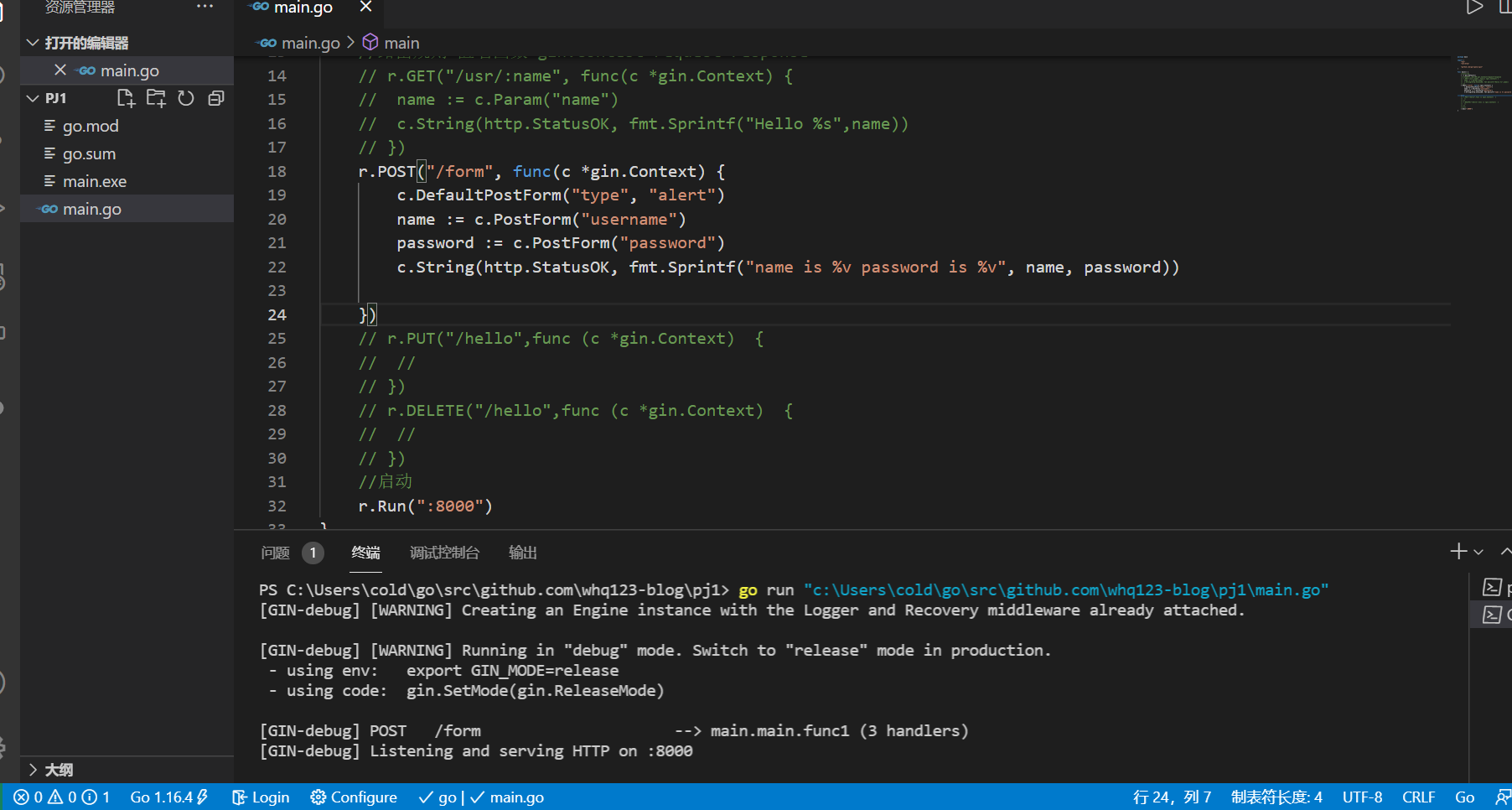Open the 问题 panel tab
The height and width of the screenshot is (810, 1512).
(274, 553)
